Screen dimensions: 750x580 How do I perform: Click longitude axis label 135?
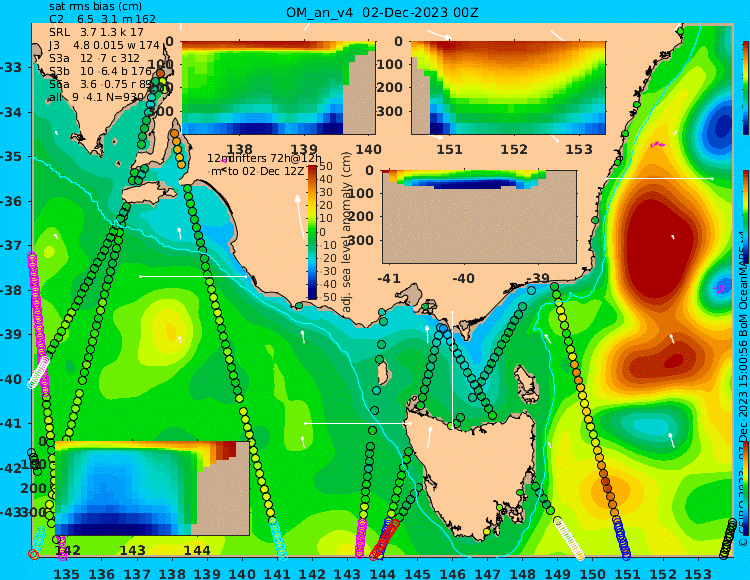click(66, 573)
